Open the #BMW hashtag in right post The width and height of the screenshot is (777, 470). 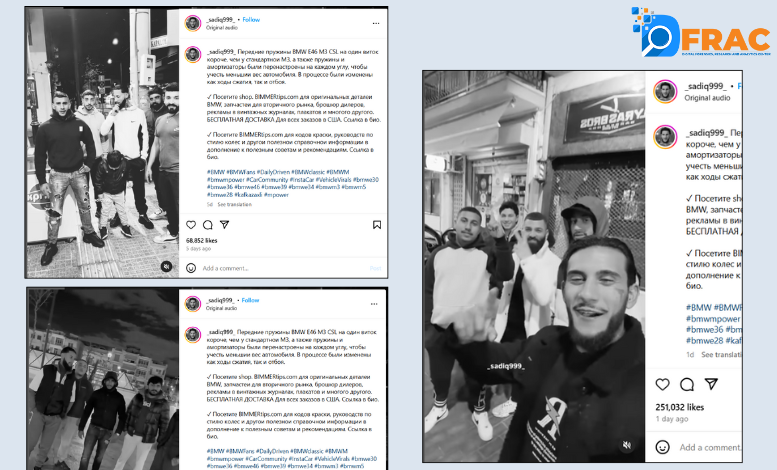click(698, 307)
